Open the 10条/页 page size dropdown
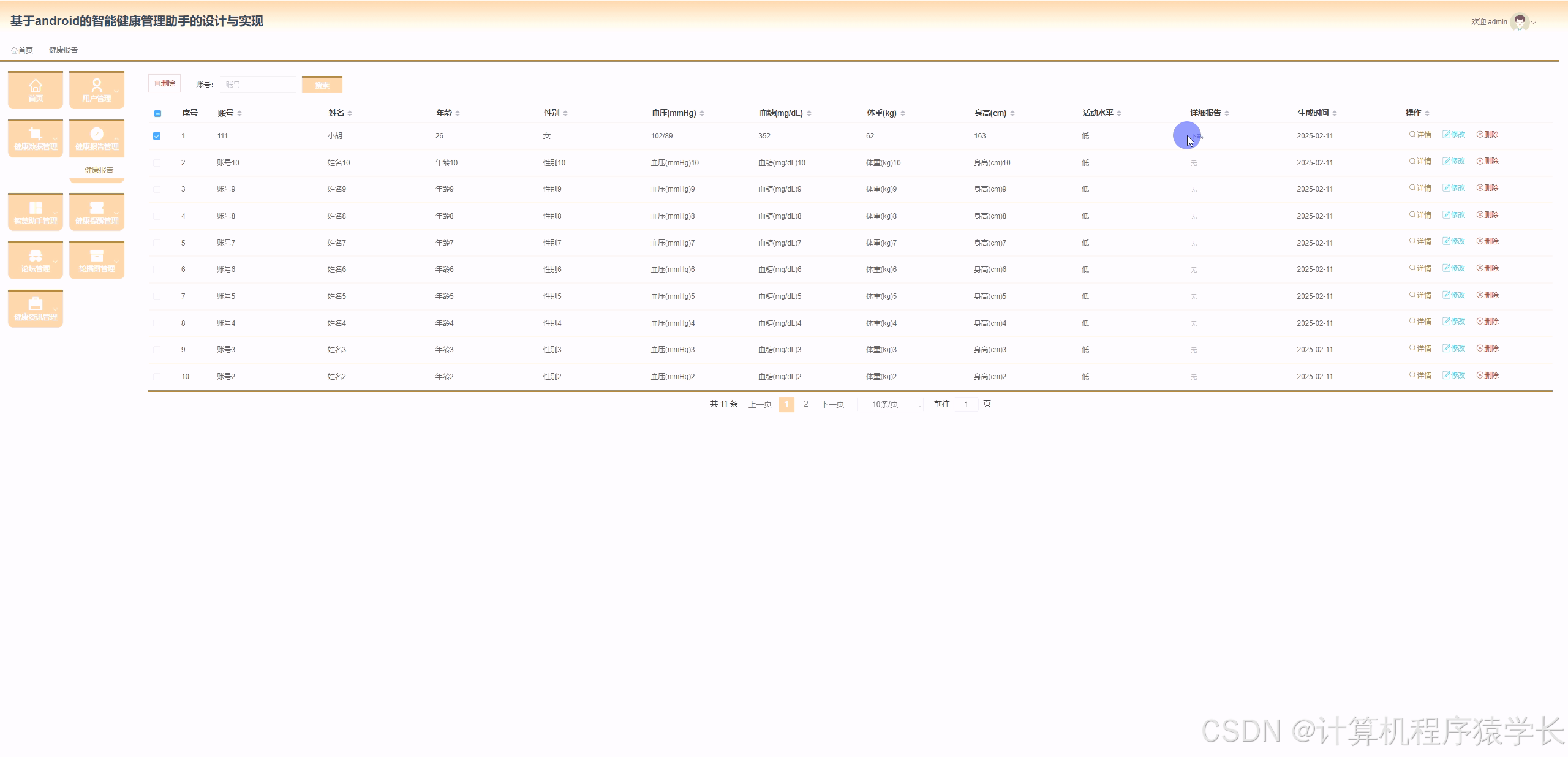The image size is (1568, 757). click(x=891, y=404)
